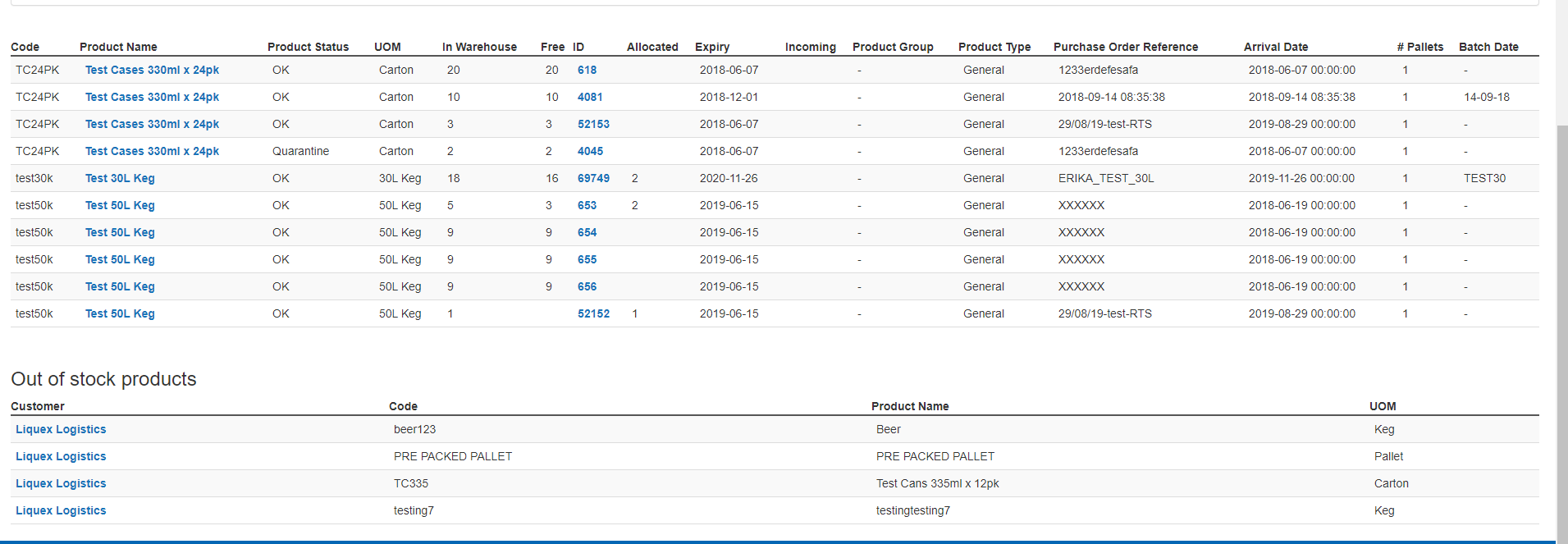Click the Test 30L Keg product link
1568x544 pixels.
tap(120, 178)
